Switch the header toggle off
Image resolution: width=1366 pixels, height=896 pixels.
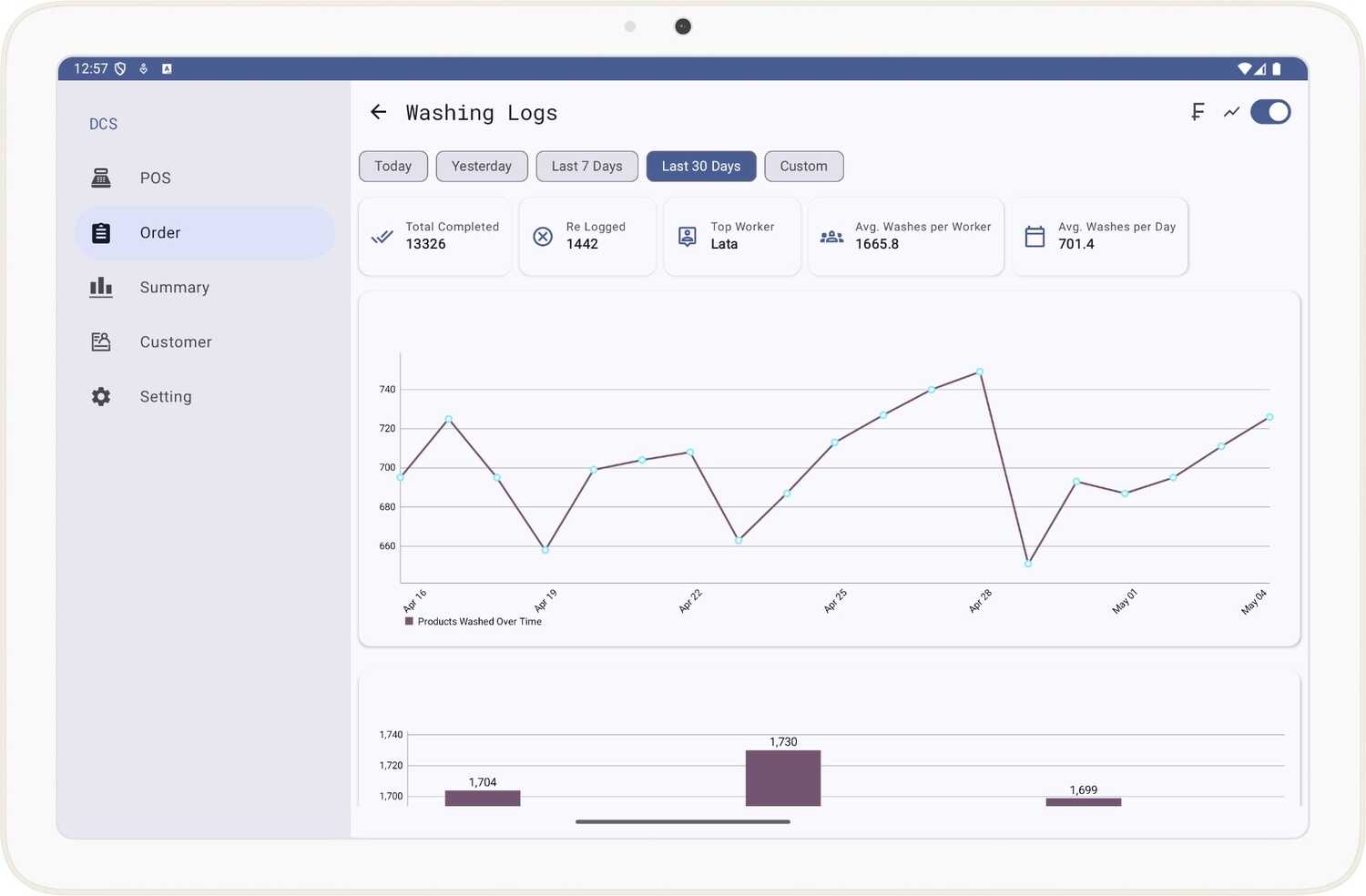click(1270, 112)
